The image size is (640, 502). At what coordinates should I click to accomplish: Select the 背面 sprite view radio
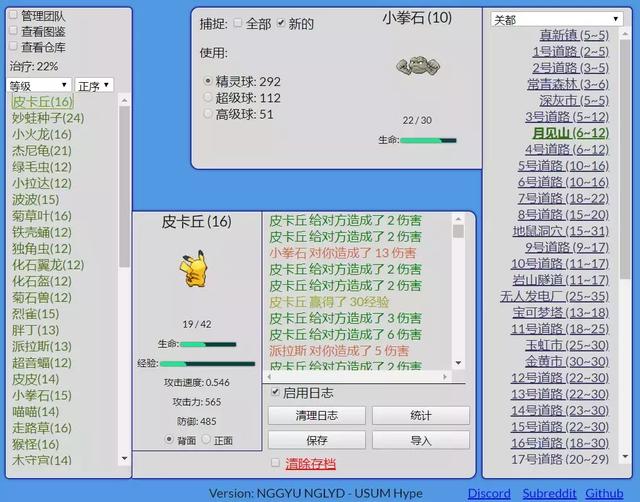click(x=169, y=439)
